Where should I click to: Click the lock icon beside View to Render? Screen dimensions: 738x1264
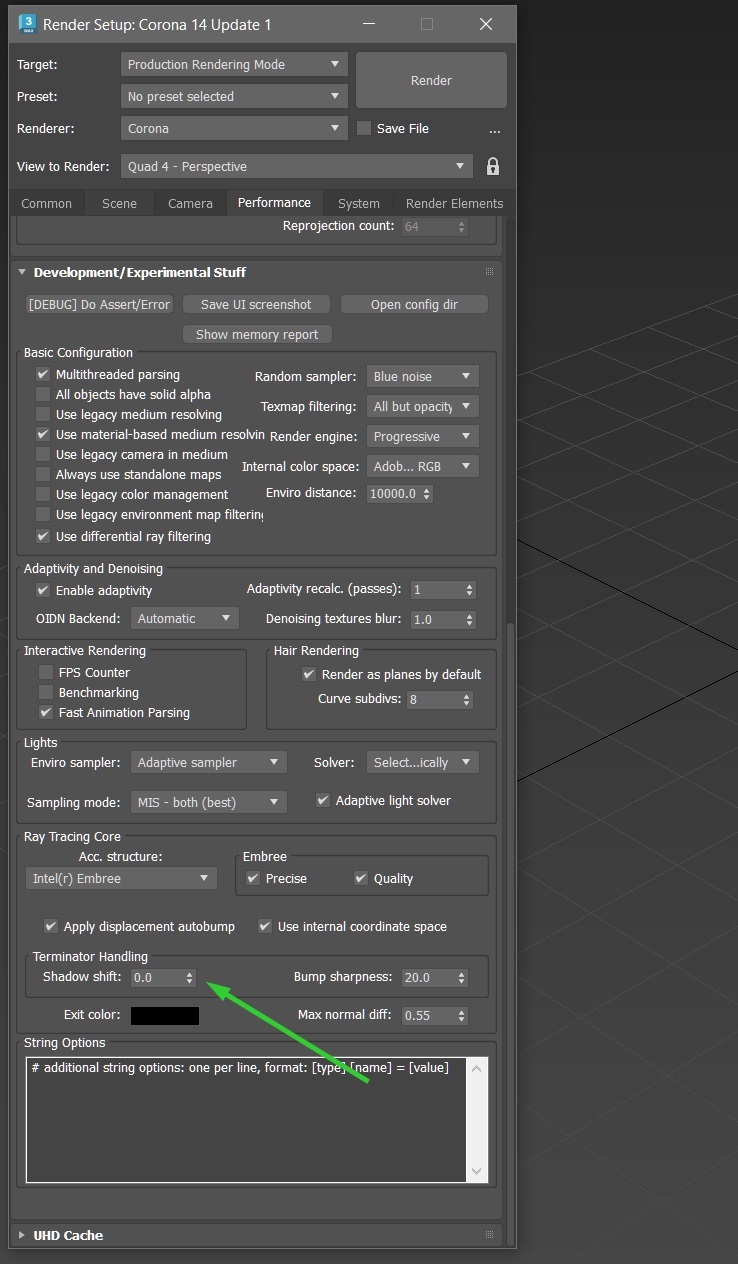(x=492, y=166)
